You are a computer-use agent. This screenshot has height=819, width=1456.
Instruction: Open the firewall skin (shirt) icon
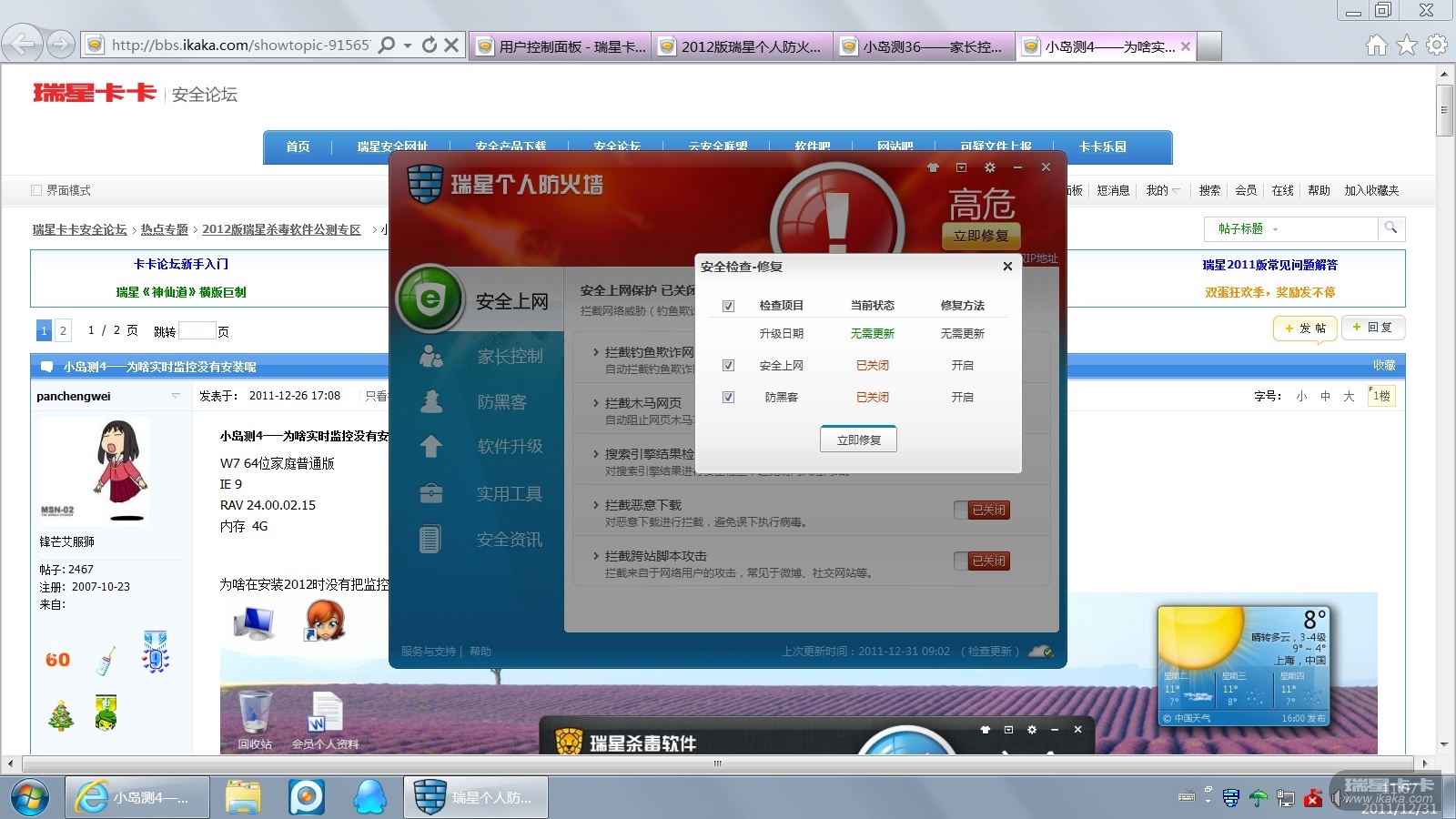click(933, 167)
